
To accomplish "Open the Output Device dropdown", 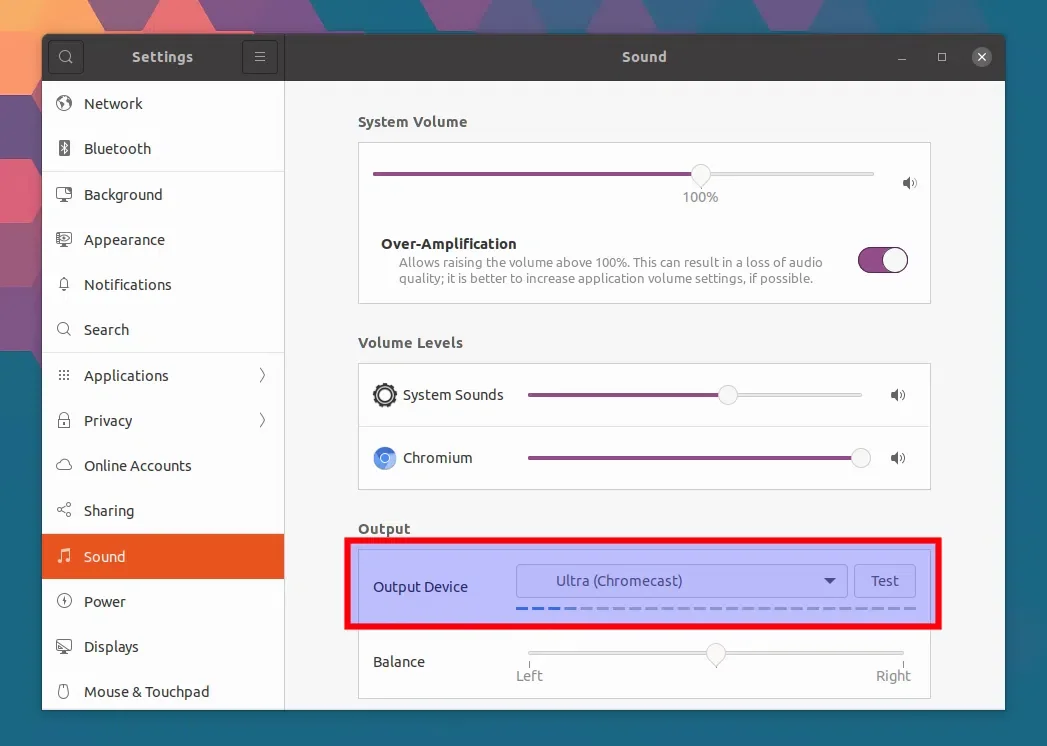I will pyautogui.click(x=682, y=581).
